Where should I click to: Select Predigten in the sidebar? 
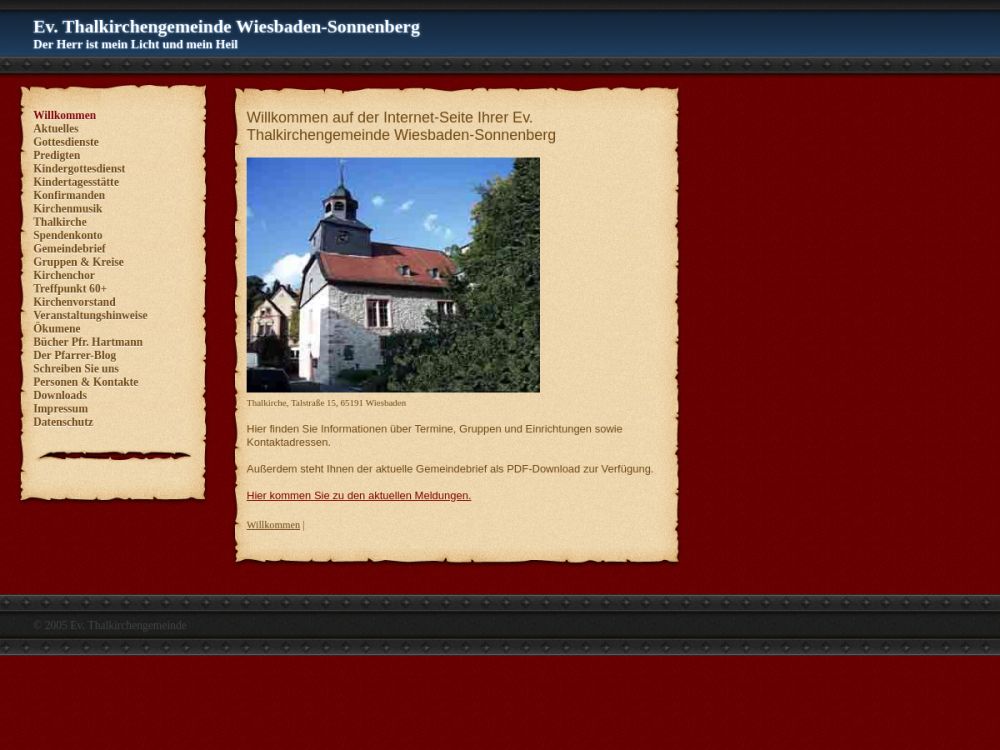pos(57,155)
